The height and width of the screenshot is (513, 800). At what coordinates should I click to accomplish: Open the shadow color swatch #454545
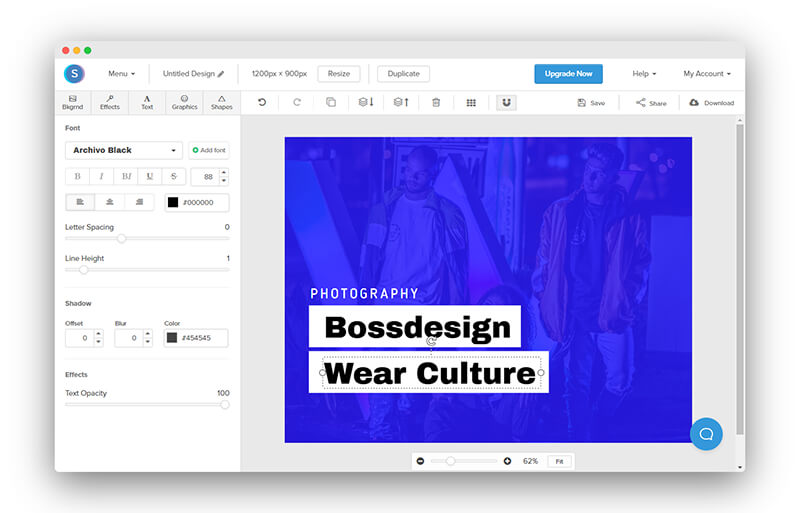point(172,338)
